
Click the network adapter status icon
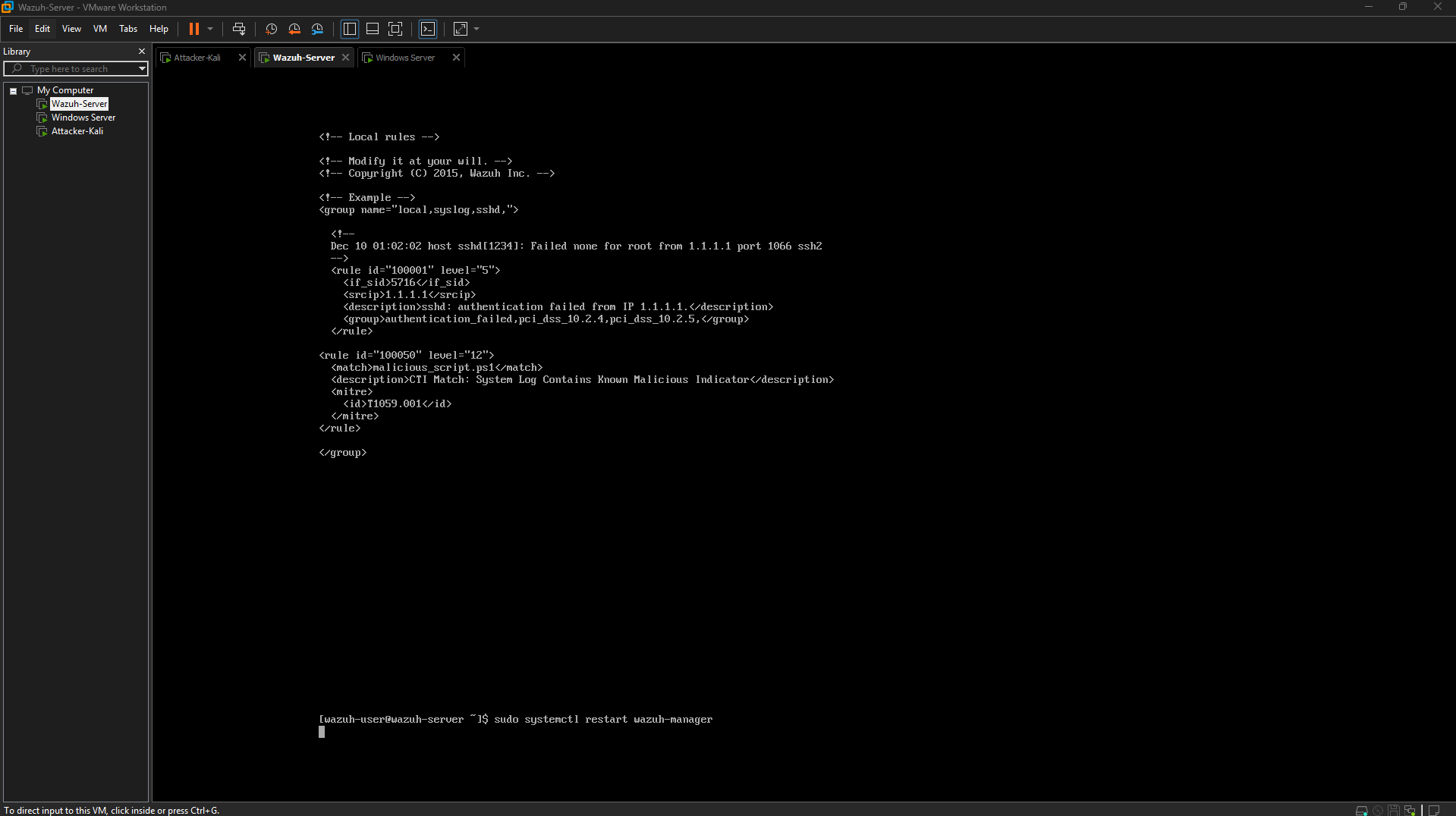[x=1410, y=811]
